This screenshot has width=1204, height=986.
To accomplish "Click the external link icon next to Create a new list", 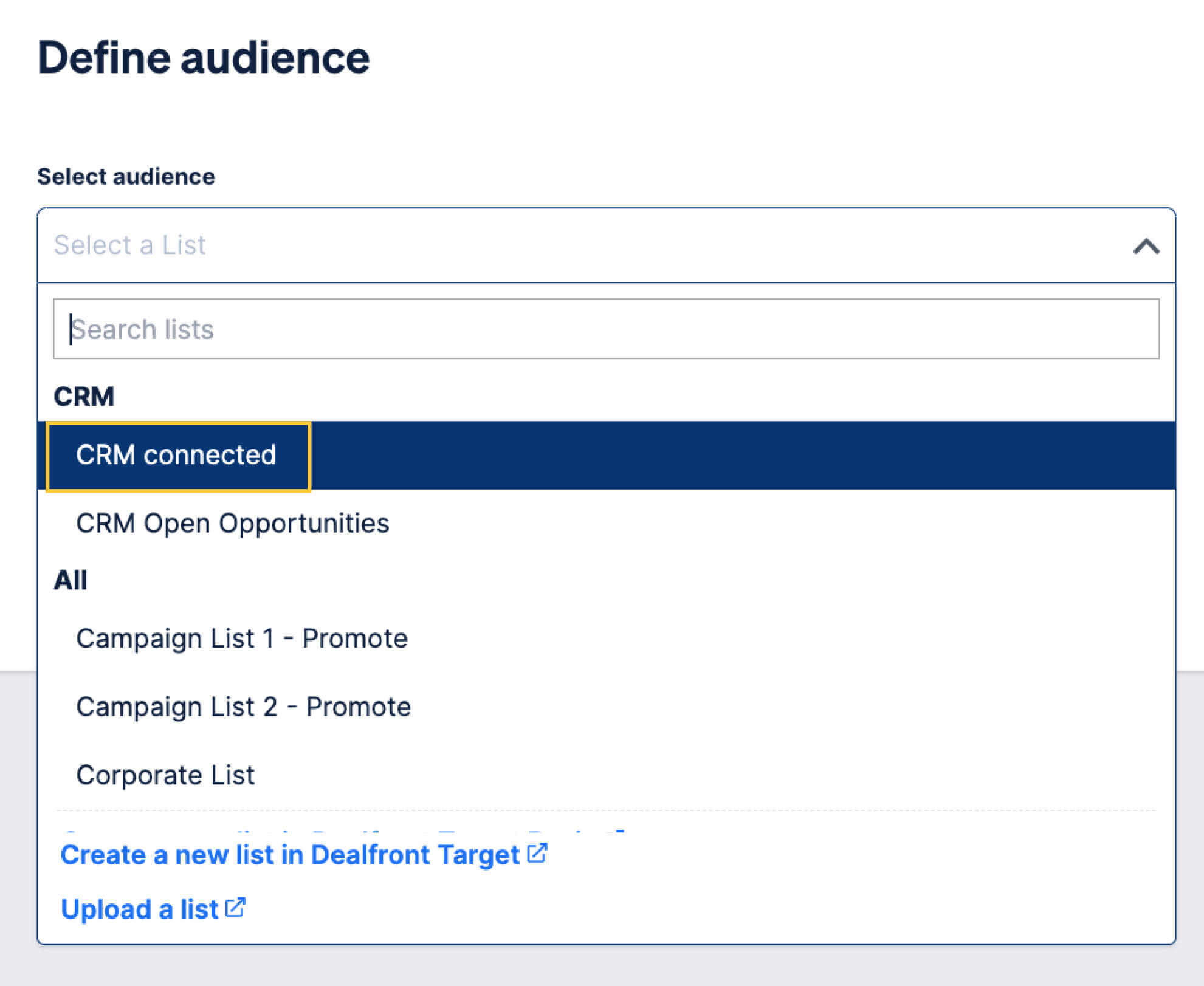I will (x=537, y=853).
